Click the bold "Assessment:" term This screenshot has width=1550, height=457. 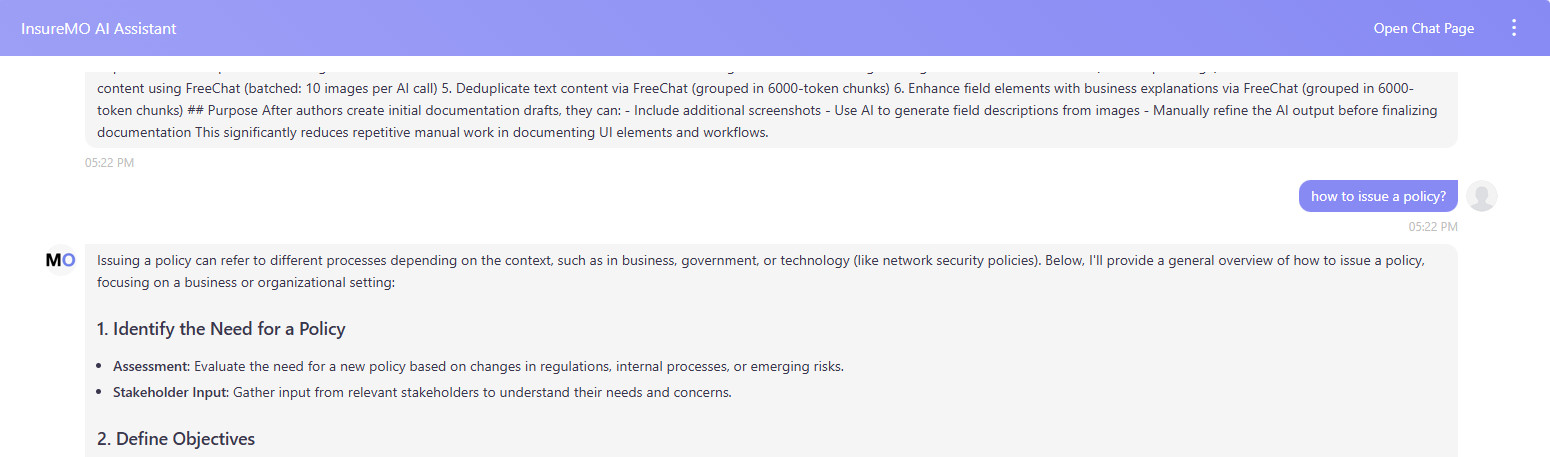[x=151, y=366]
